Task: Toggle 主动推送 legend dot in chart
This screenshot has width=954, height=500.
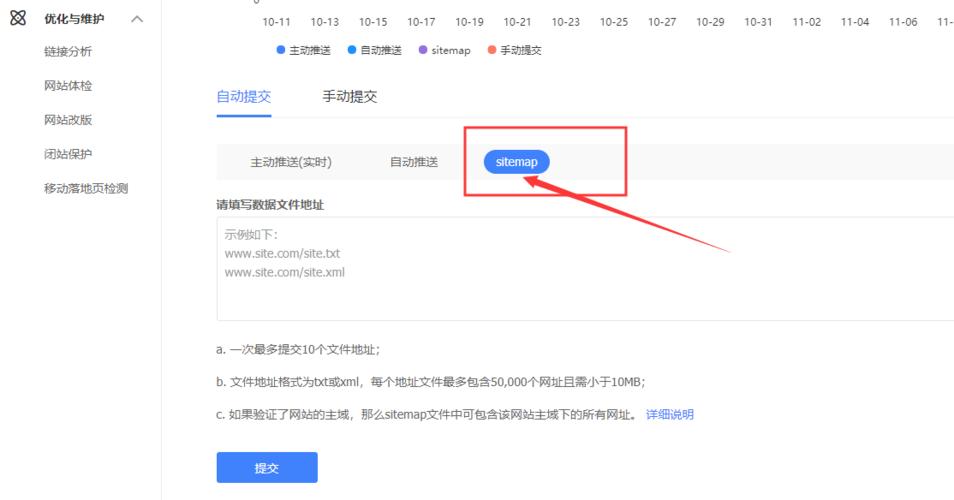Action: point(280,50)
